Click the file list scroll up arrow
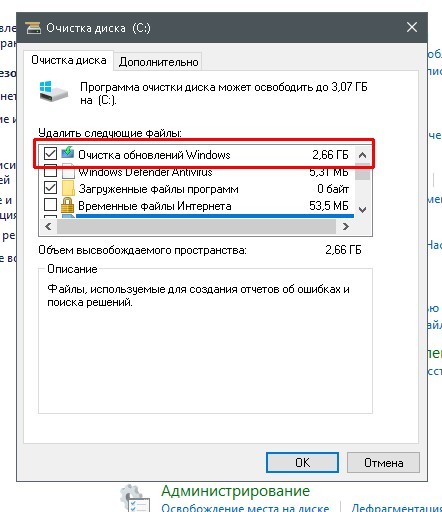This screenshot has width=442, height=512. pos(362,155)
